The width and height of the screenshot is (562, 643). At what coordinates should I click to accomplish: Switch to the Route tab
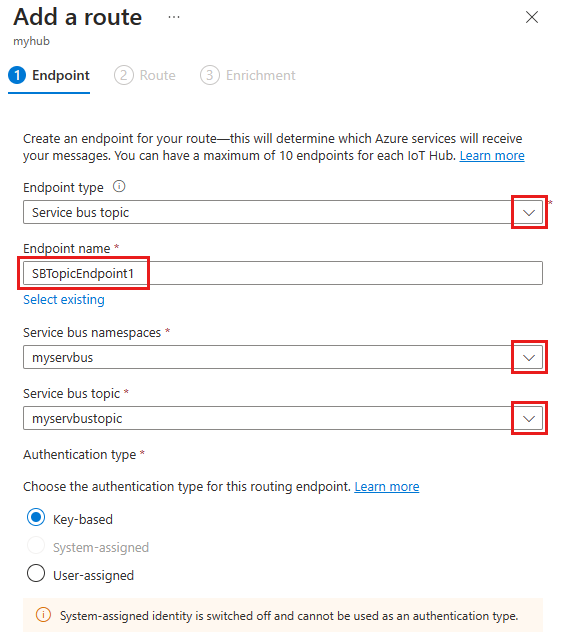[x=145, y=75]
